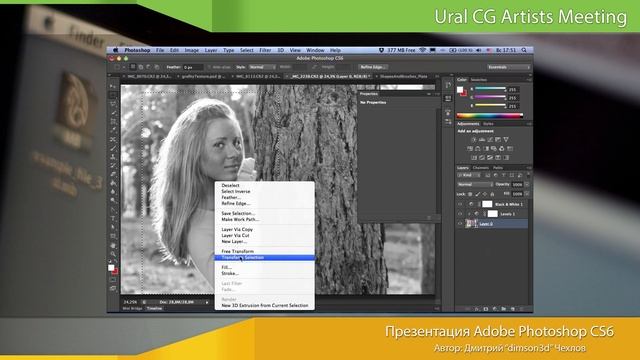Select the Move tool in toolbox
This screenshot has height=360, width=640.
[x=113, y=86]
